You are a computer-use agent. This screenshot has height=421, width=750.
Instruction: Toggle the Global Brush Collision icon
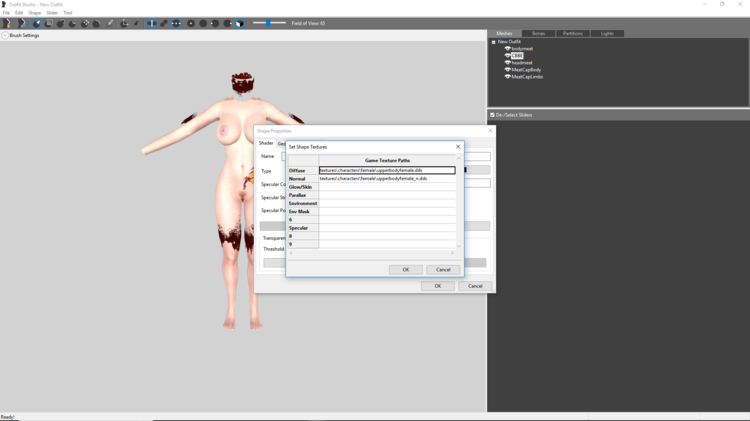[176, 23]
